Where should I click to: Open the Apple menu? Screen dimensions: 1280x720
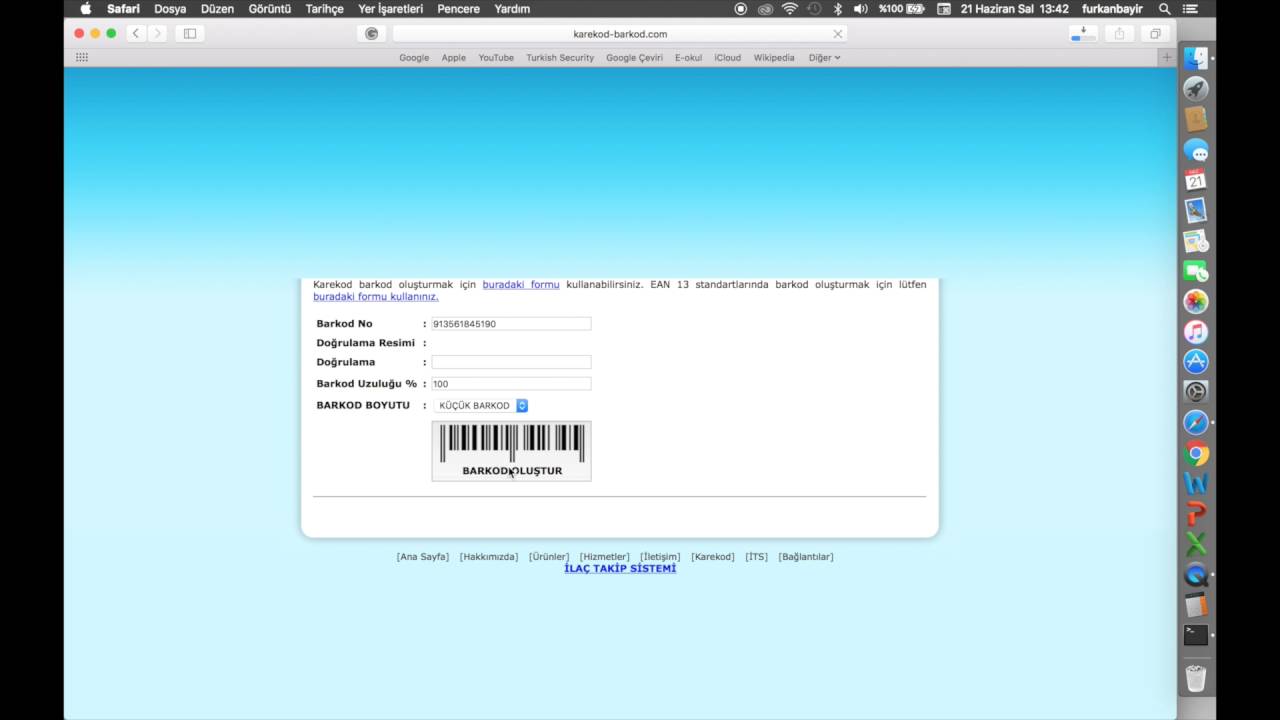tap(86, 9)
